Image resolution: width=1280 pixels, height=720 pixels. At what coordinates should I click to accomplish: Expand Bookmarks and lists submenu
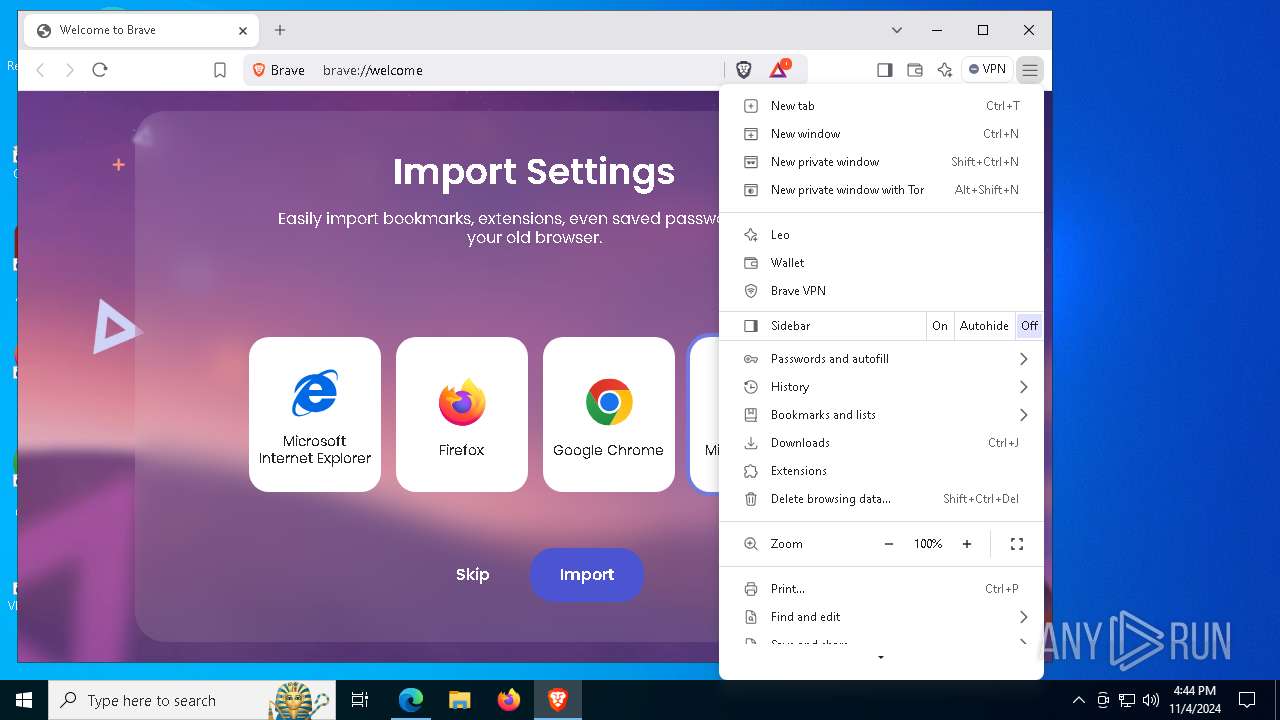click(881, 415)
